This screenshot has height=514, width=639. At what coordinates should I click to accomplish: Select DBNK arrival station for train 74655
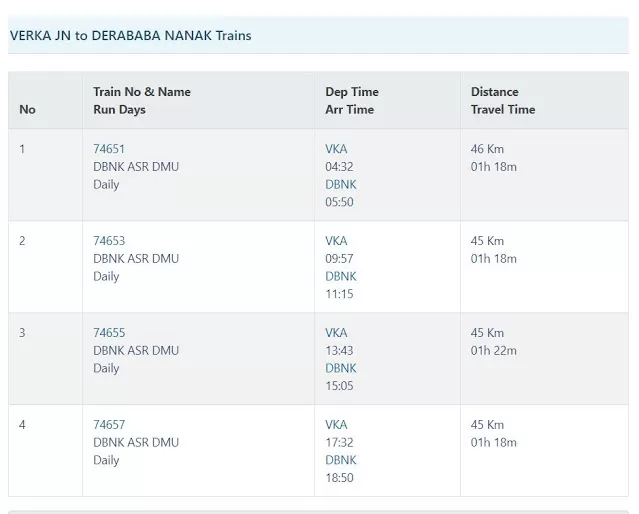[x=340, y=369]
